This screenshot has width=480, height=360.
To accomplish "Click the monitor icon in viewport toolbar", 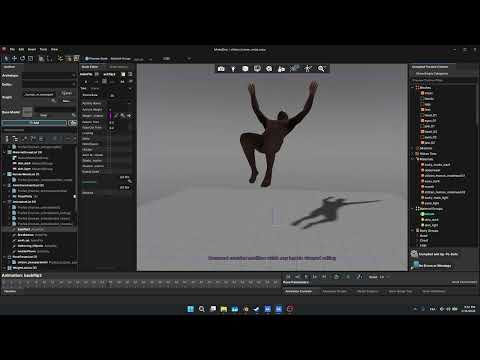I will 257,69.
